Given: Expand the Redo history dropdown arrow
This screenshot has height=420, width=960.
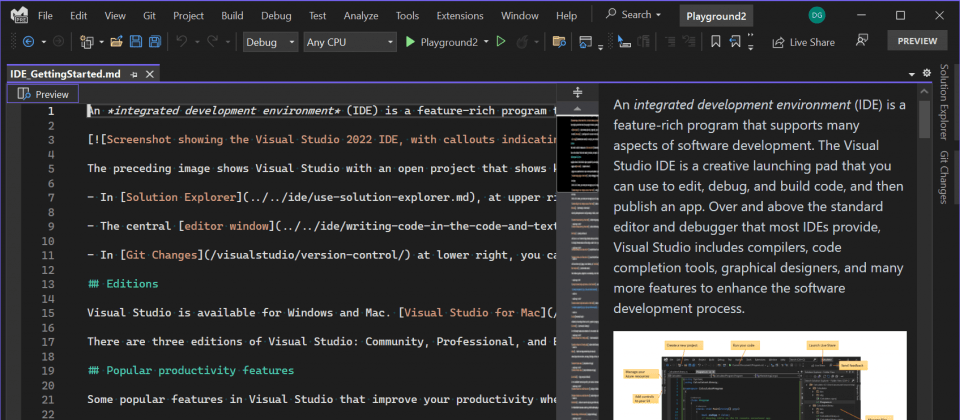Looking at the screenshot, I should point(228,42).
